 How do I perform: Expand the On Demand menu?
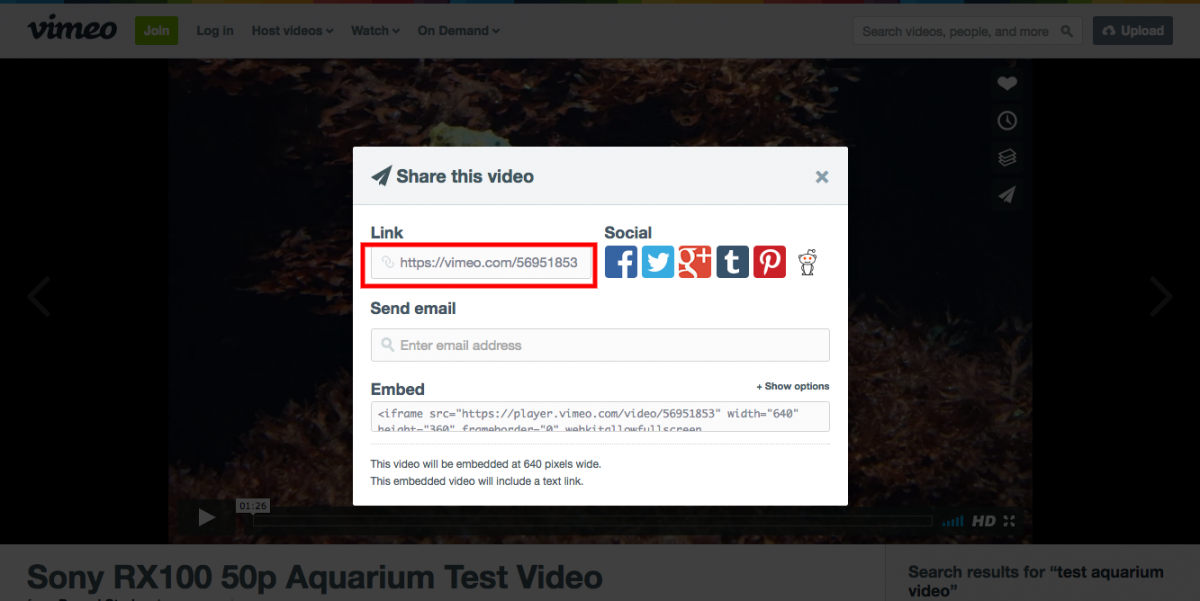(458, 31)
